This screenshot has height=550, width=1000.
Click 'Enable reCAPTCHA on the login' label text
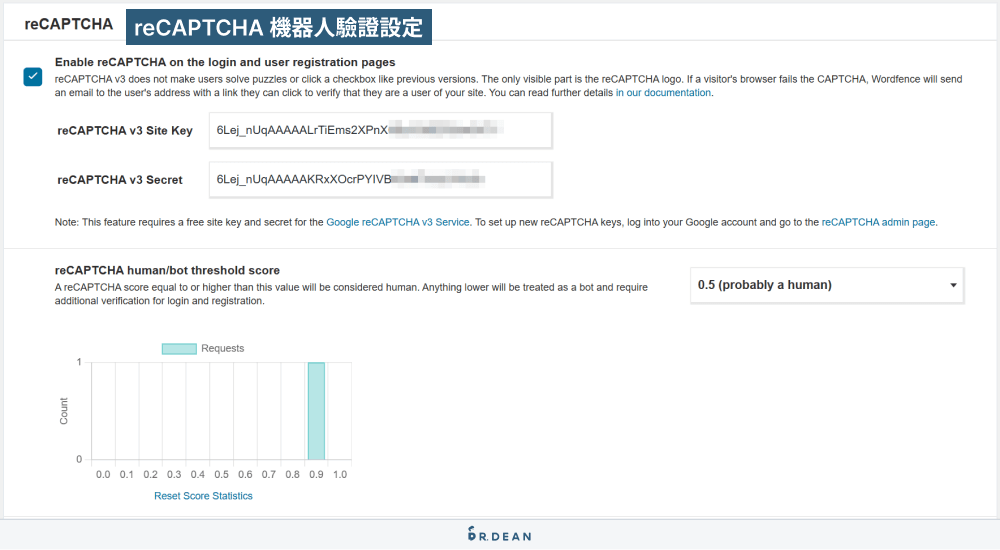pos(225,63)
